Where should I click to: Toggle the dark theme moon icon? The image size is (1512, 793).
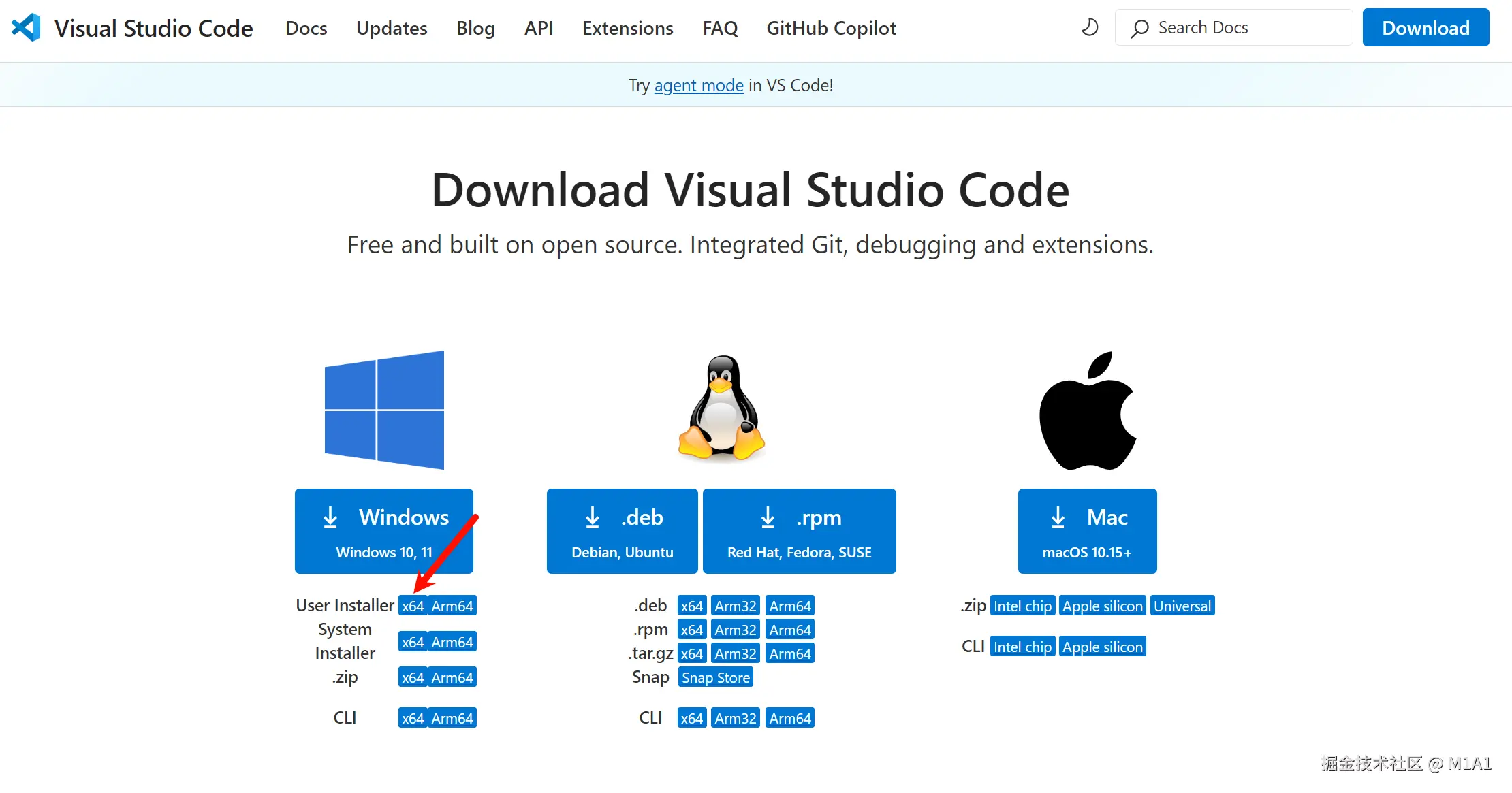point(1090,28)
